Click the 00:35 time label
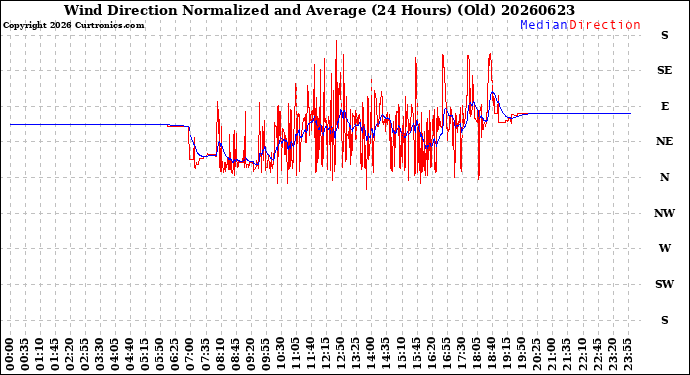Screen dimensions: 690x375 [x=25, y=355]
